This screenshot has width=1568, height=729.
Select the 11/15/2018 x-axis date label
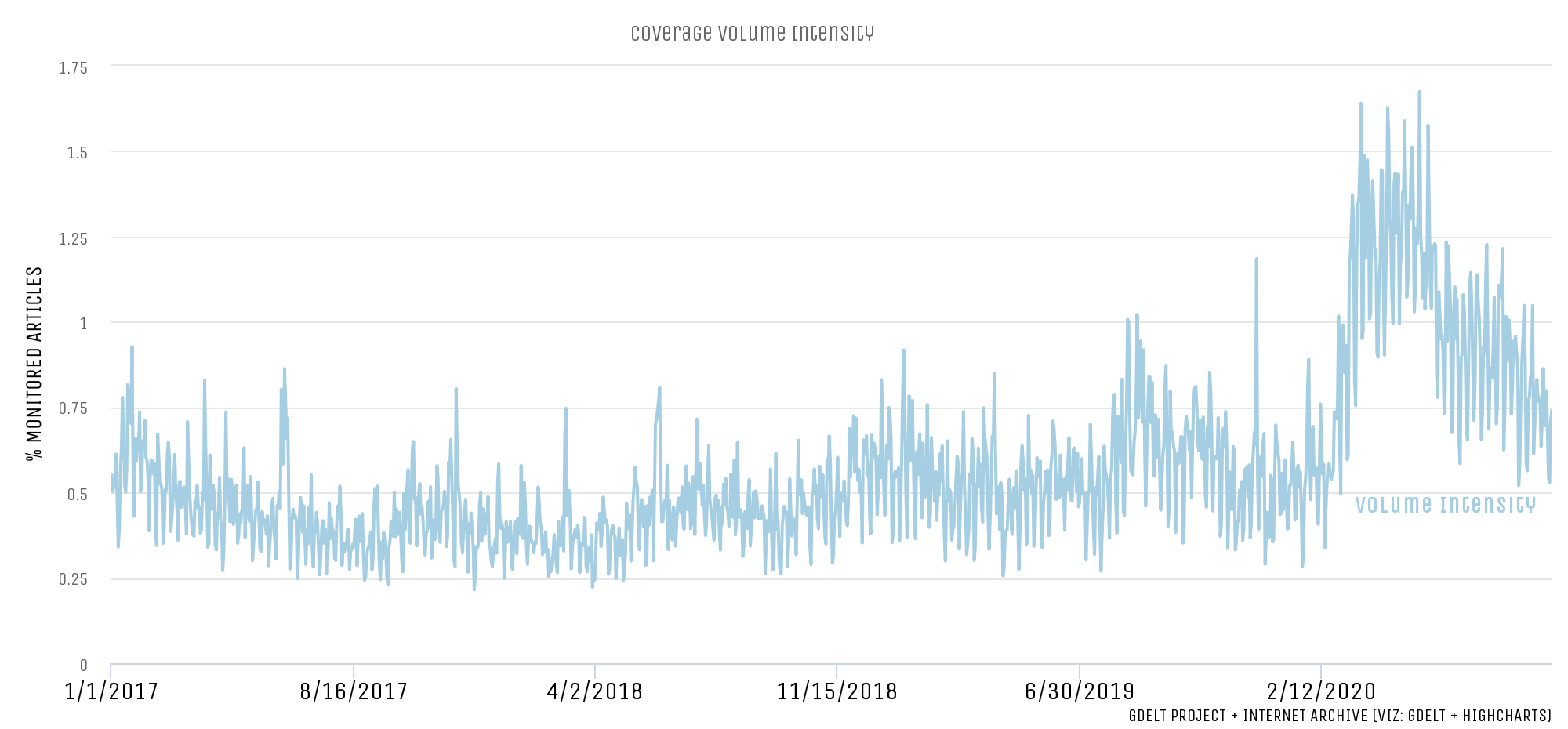(837, 691)
